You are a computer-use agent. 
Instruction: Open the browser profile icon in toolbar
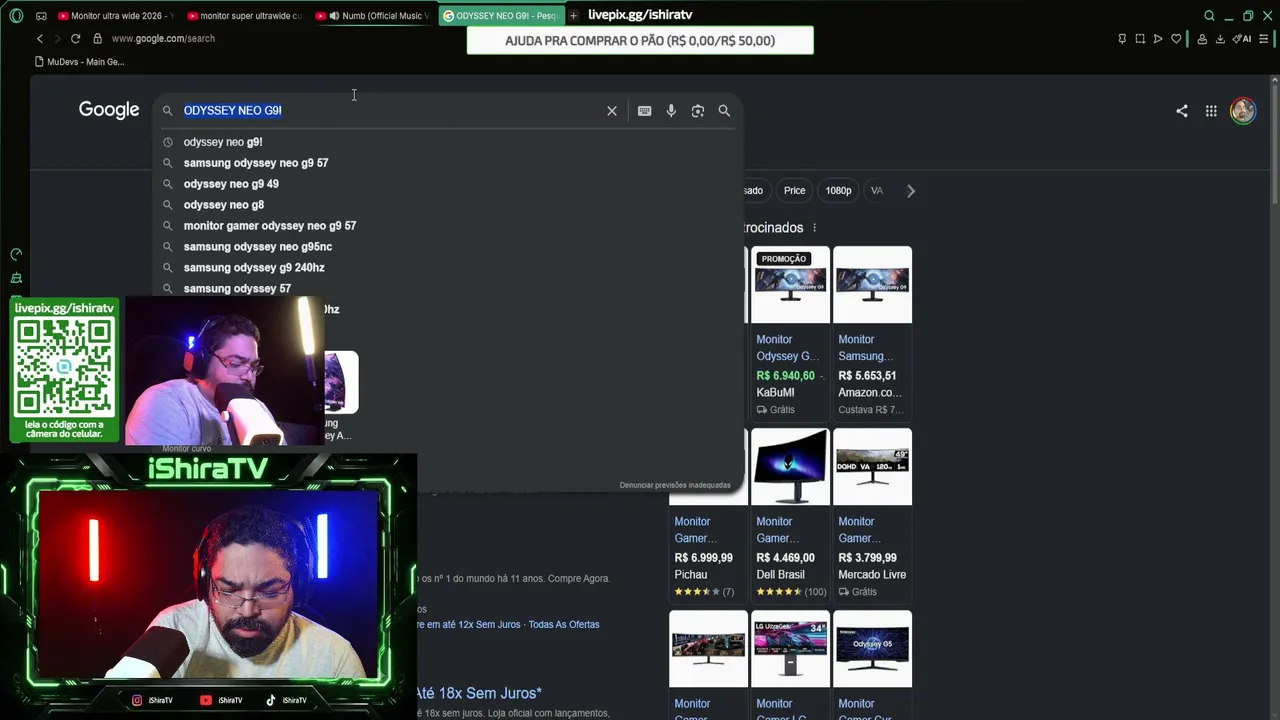tap(1202, 39)
